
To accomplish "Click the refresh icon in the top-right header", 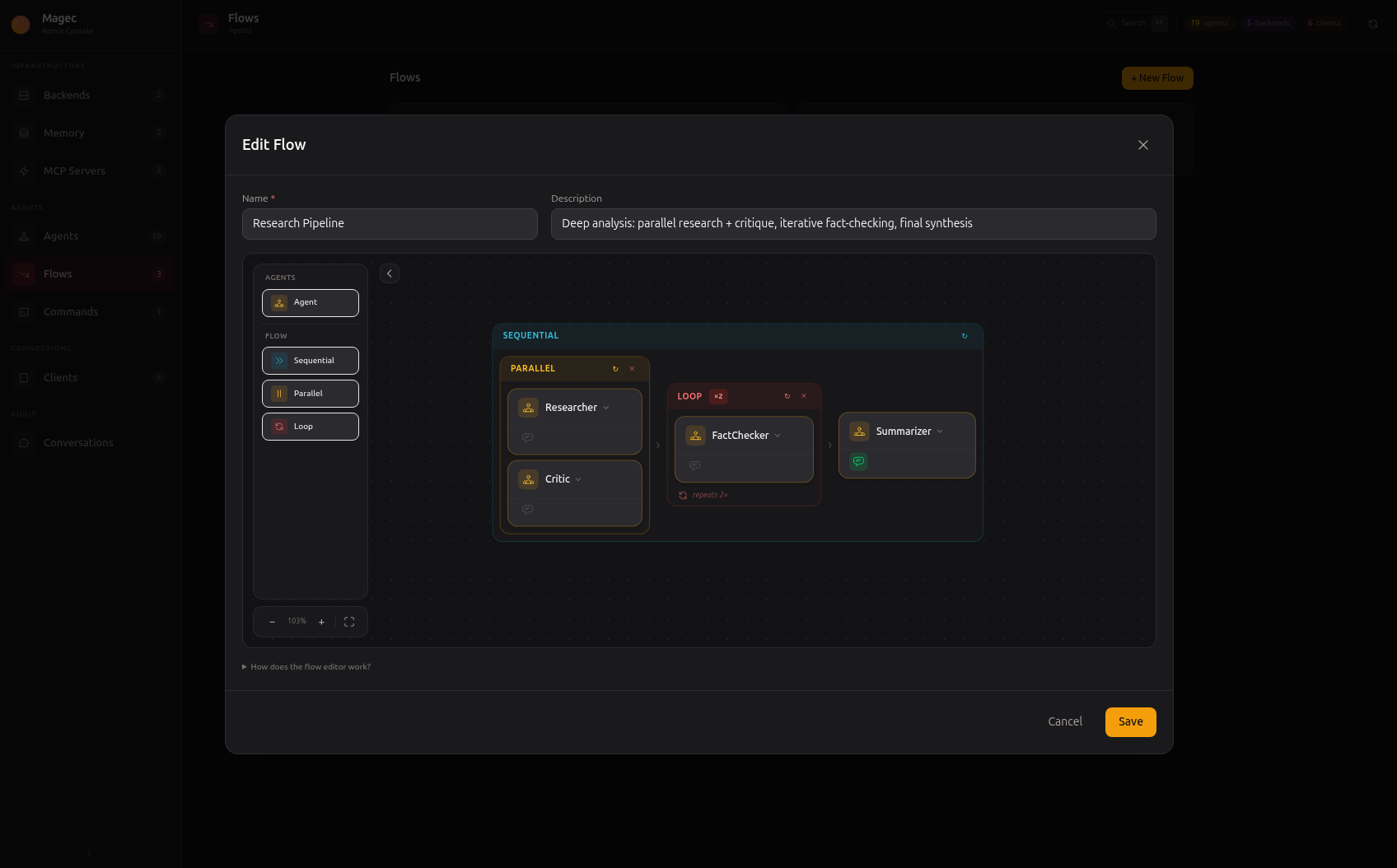I will click(x=1374, y=23).
